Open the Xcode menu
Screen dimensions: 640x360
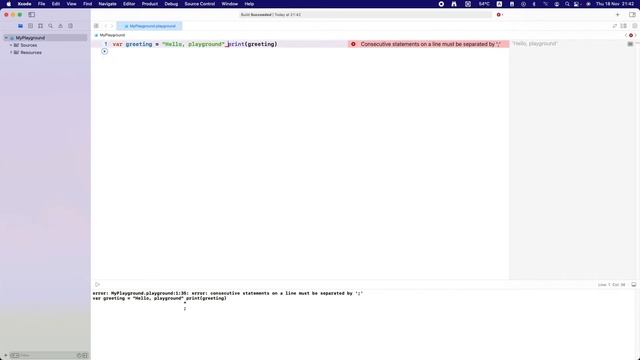[24, 4]
